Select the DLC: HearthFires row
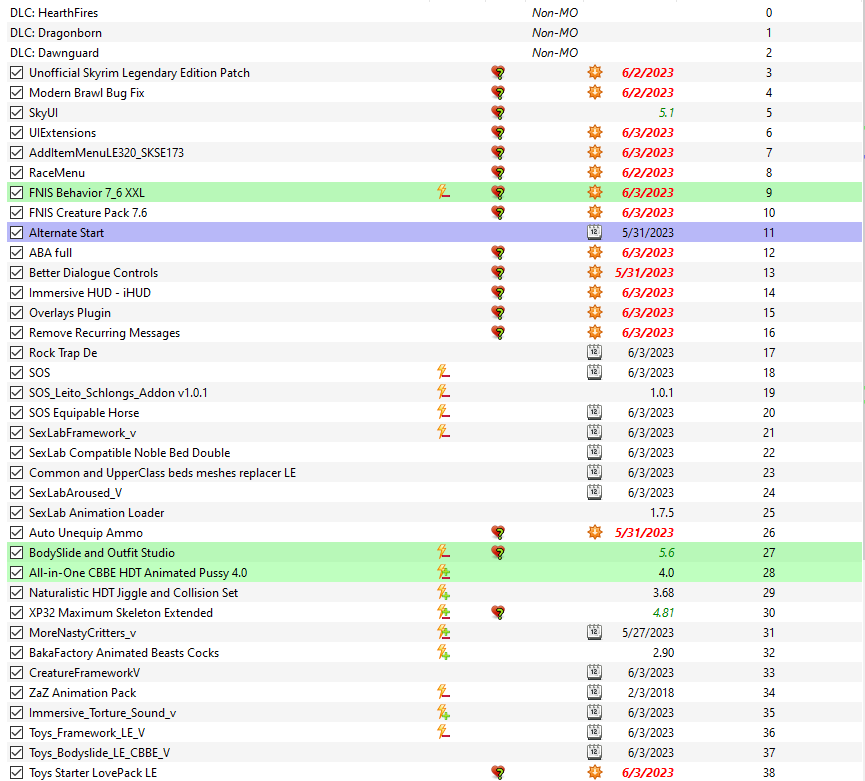 434,13
